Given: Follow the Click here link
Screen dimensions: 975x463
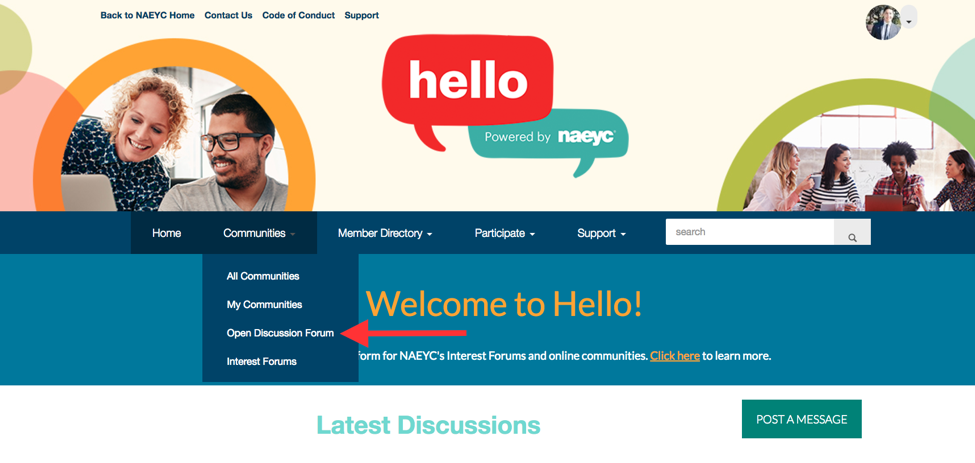Looking at the screenshot, I should (675, 356).
